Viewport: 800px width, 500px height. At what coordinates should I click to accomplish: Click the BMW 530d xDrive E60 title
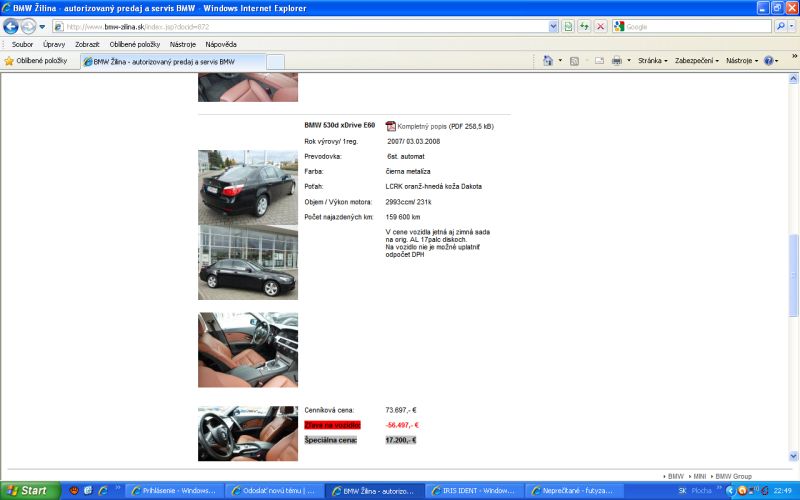pos(339,125)
